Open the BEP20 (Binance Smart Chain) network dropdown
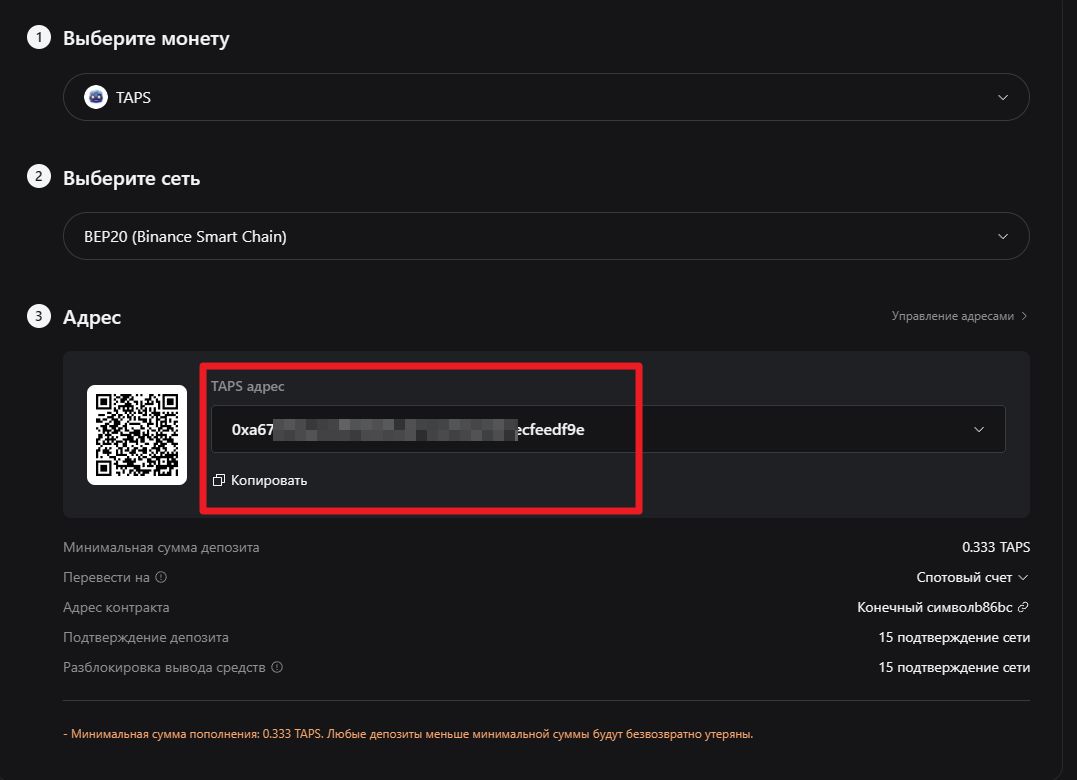 click(x=545, y=237)
